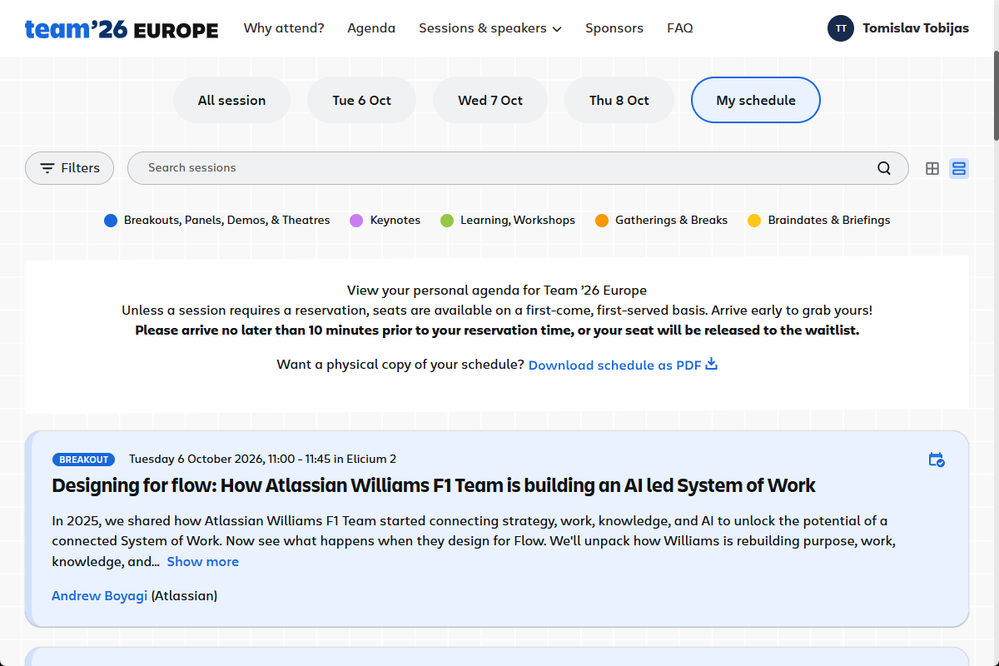Switch to the Thu 8 Oct tab
Screen dimensions: 999x666
tap(619, 100)
